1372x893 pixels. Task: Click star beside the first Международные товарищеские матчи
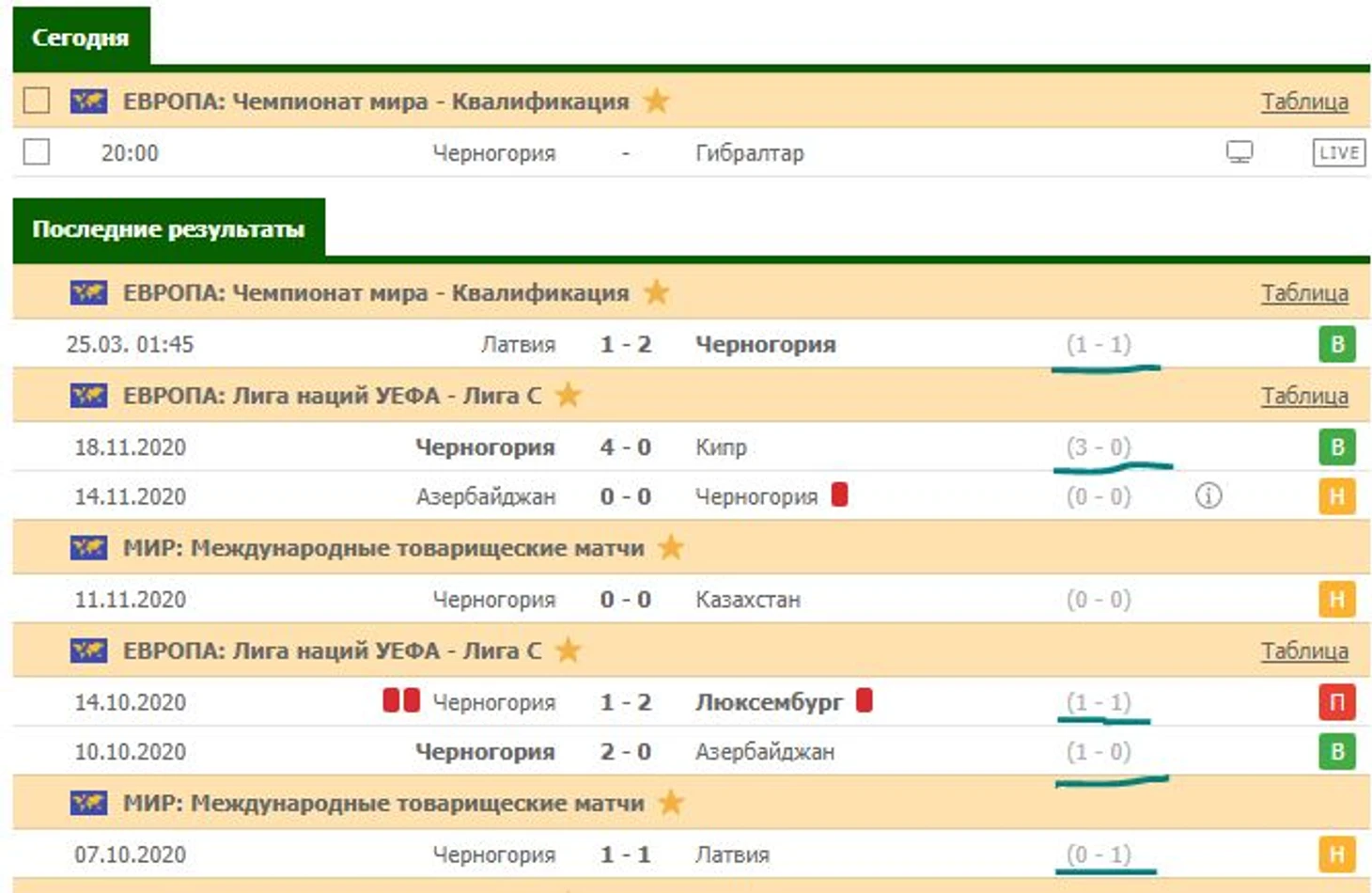tap(671, 548)
